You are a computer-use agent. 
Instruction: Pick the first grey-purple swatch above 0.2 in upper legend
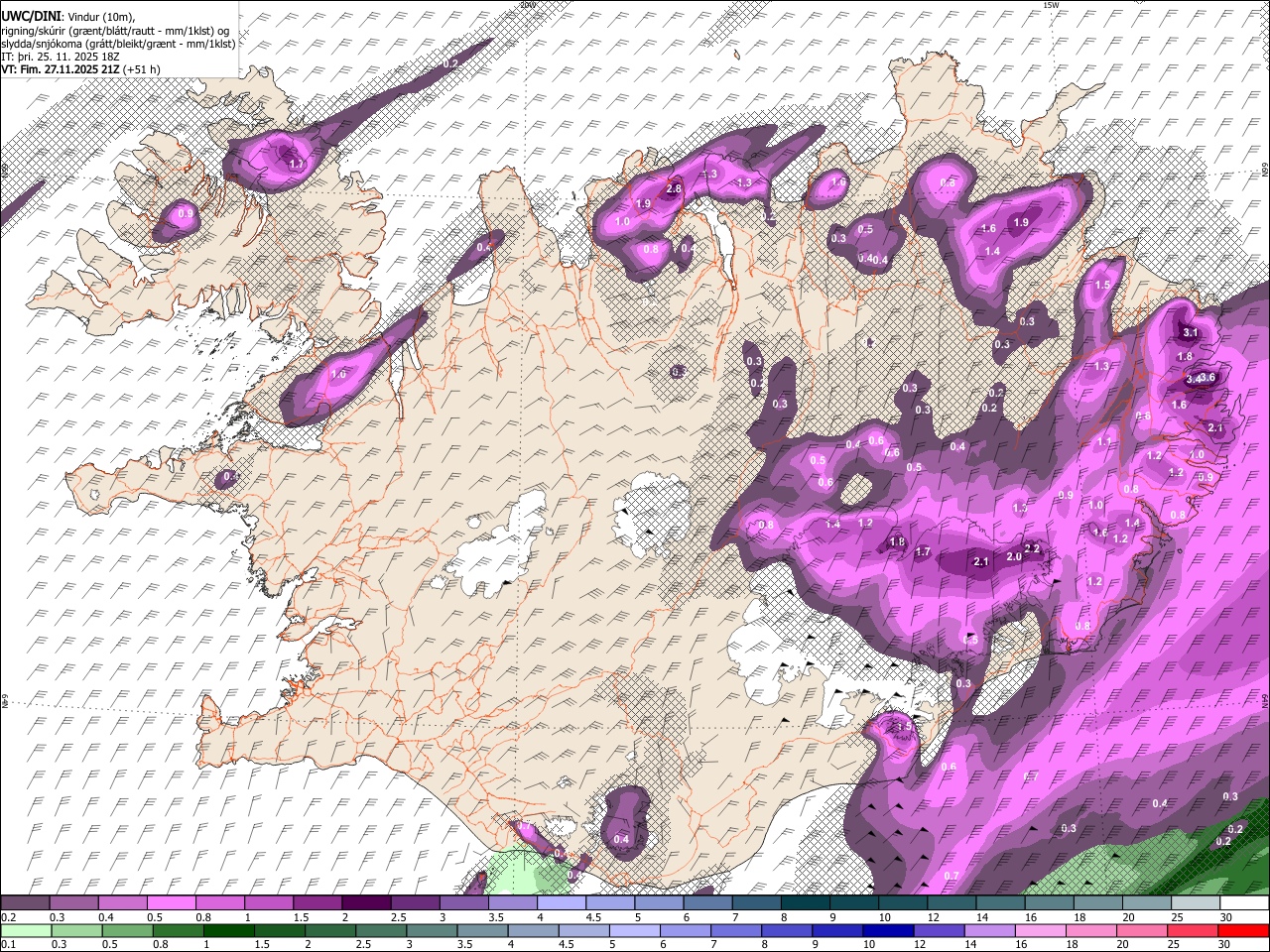pyautogui.click(x=26, y=903)
